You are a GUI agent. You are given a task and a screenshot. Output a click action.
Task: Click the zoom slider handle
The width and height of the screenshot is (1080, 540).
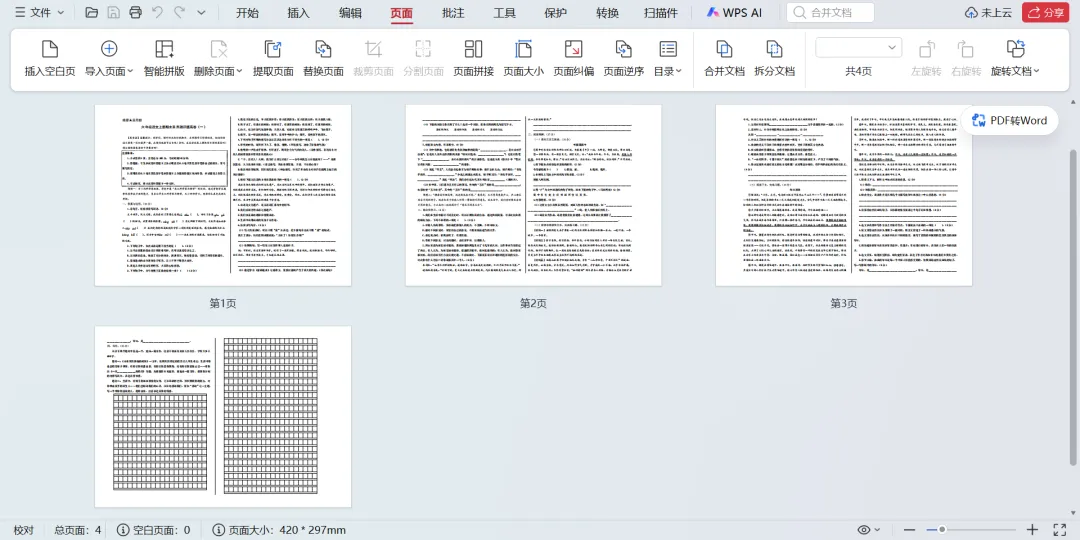click(942, 530)
